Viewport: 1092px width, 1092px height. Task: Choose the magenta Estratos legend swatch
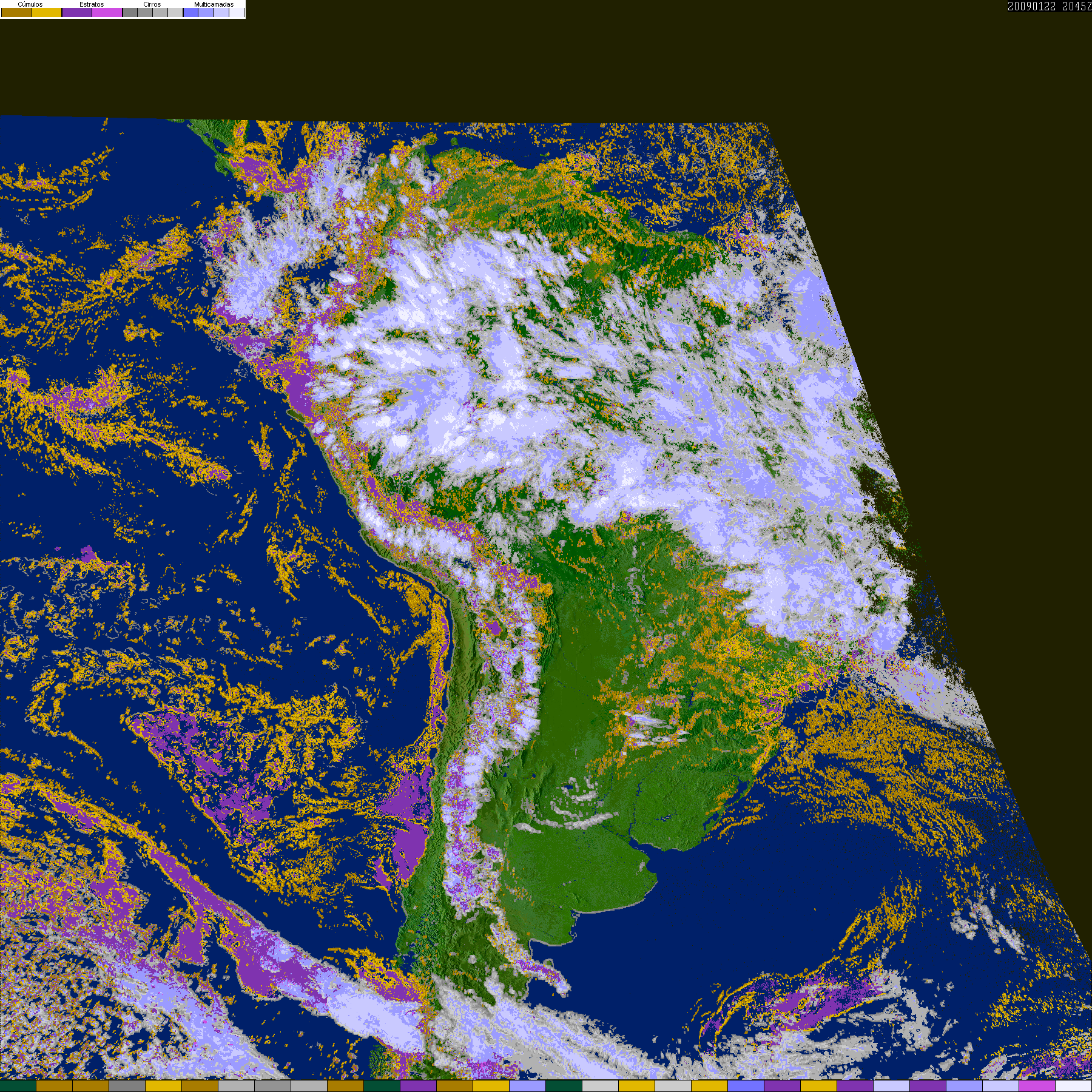click(107, 12)
